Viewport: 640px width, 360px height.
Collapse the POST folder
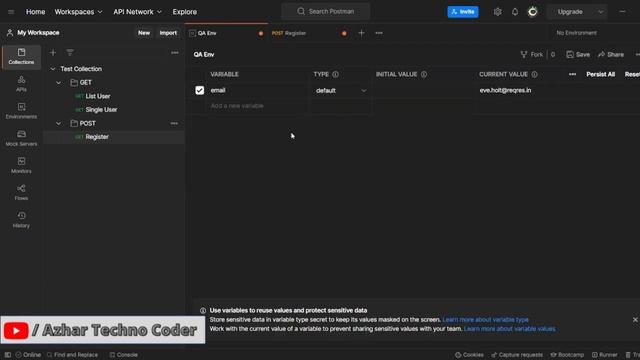(58, 123)
